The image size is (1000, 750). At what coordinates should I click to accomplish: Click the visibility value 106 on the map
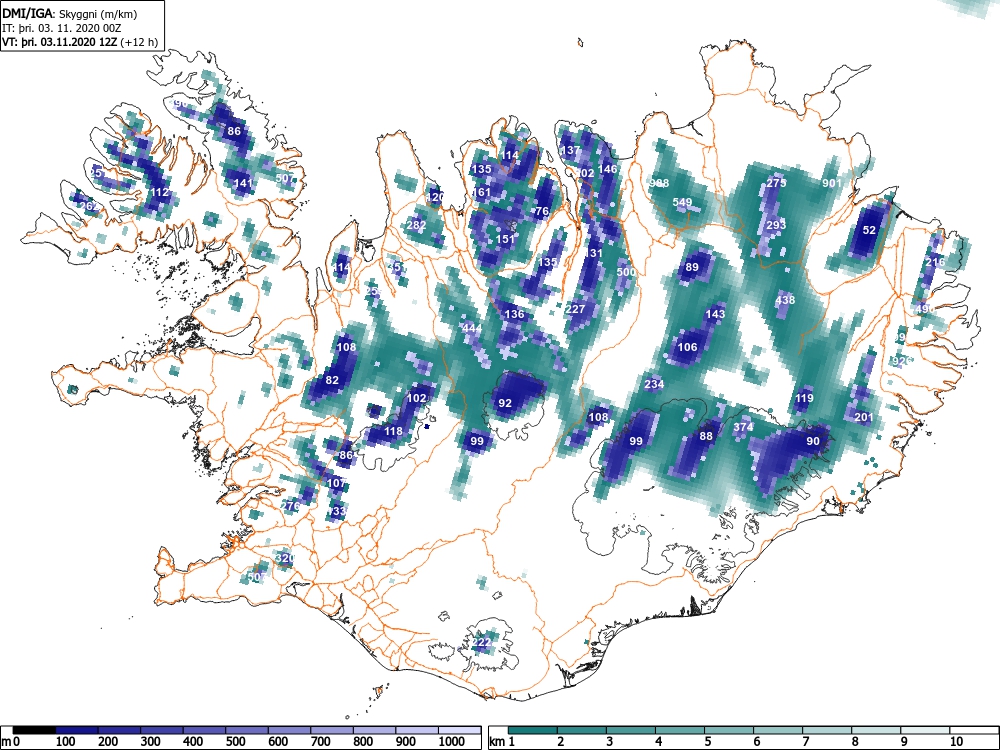(688, 347)
